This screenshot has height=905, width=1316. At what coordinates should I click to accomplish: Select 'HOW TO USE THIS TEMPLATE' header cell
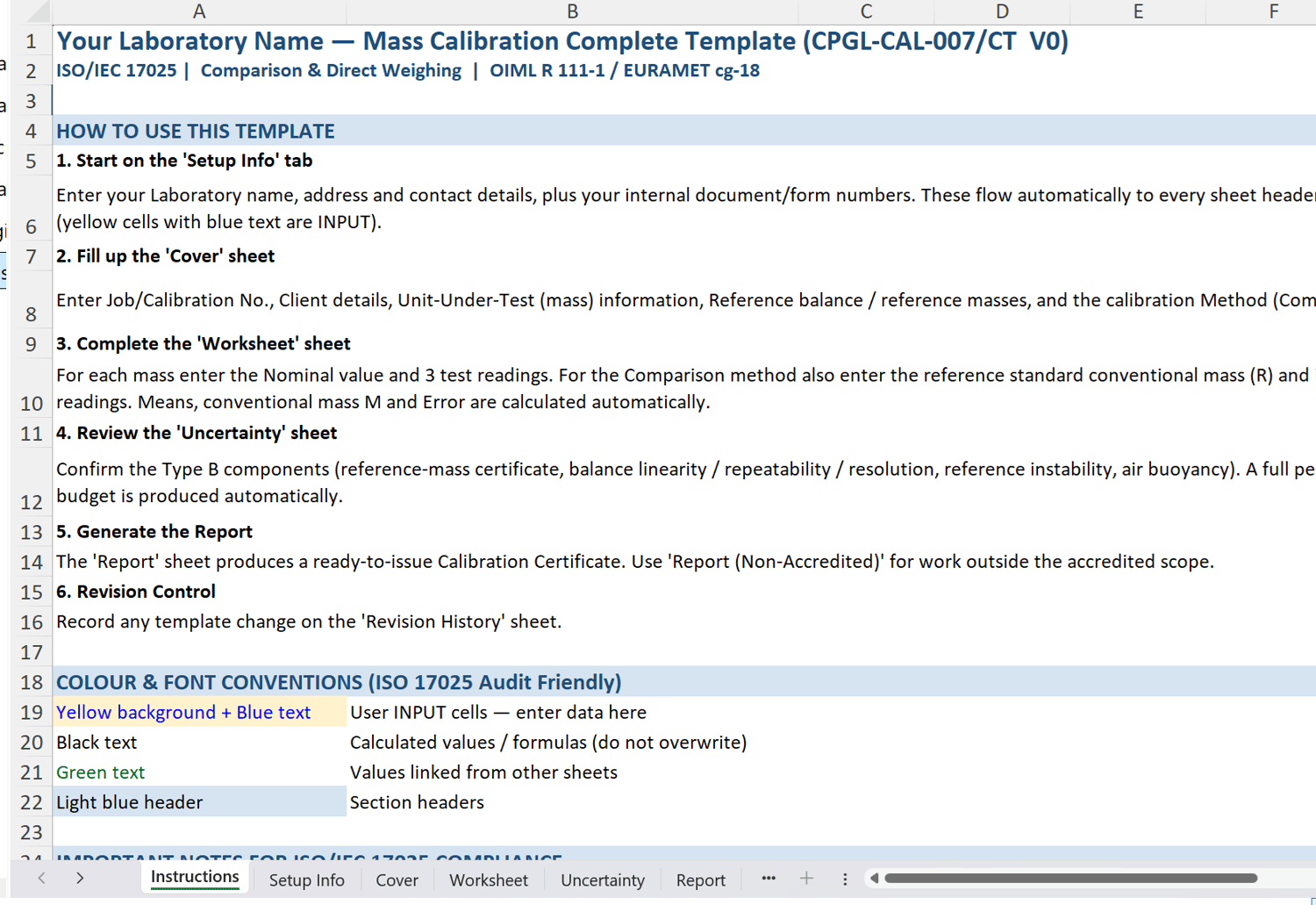coord(196,131)
